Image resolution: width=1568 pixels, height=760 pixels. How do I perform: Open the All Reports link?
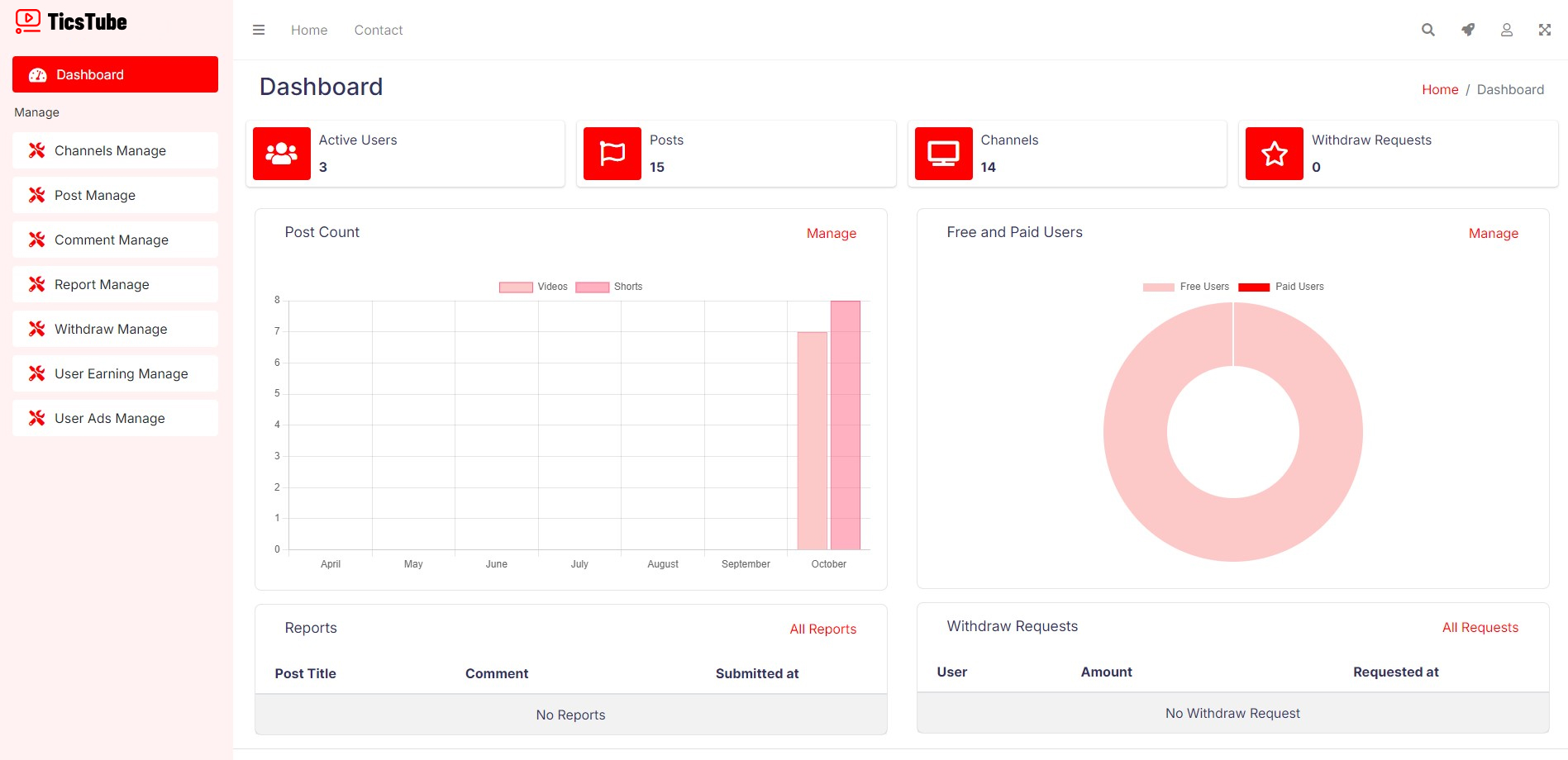tap(822, 629)
